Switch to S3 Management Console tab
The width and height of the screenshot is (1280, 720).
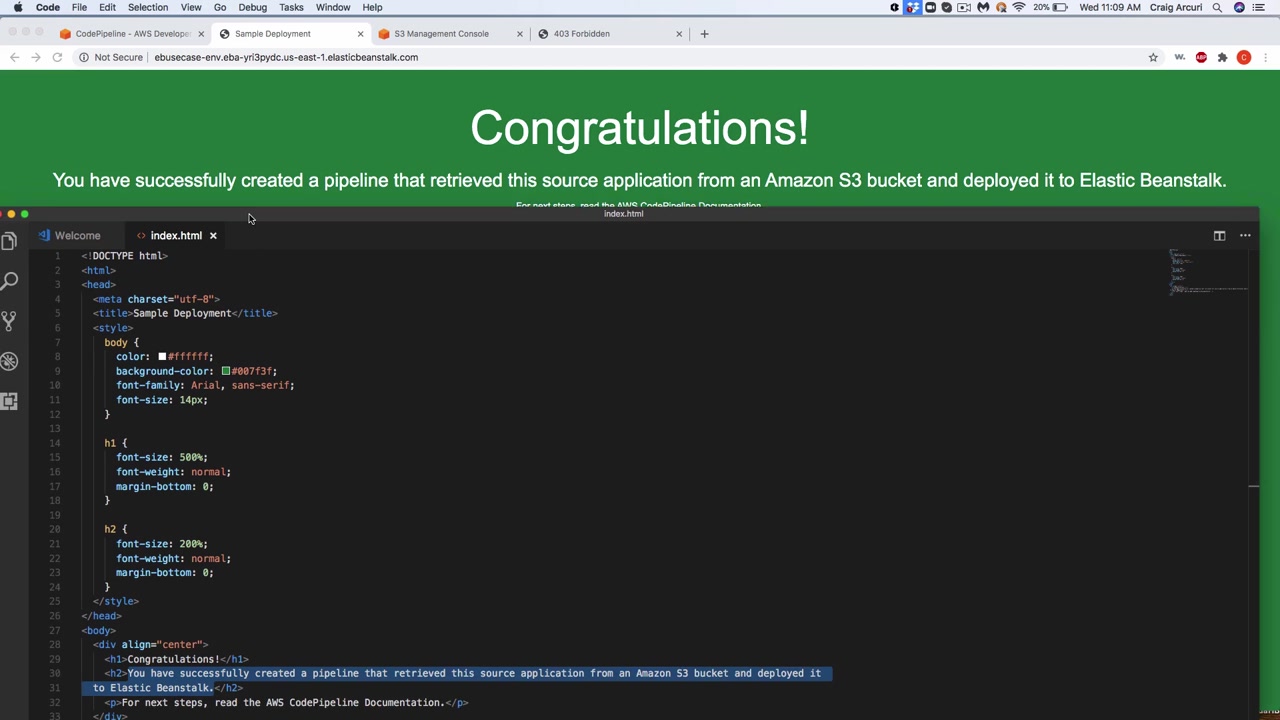tap(441, 34)
